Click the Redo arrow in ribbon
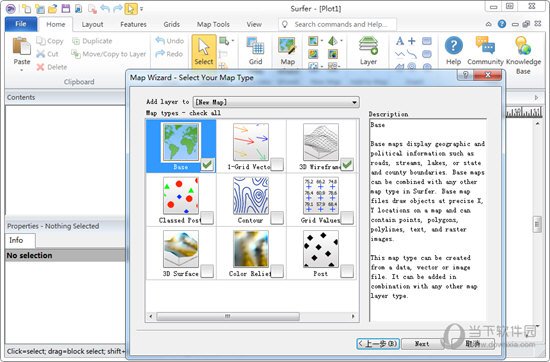Image resolution: width=550 pixels, height=362 pixels. point(160,54)
